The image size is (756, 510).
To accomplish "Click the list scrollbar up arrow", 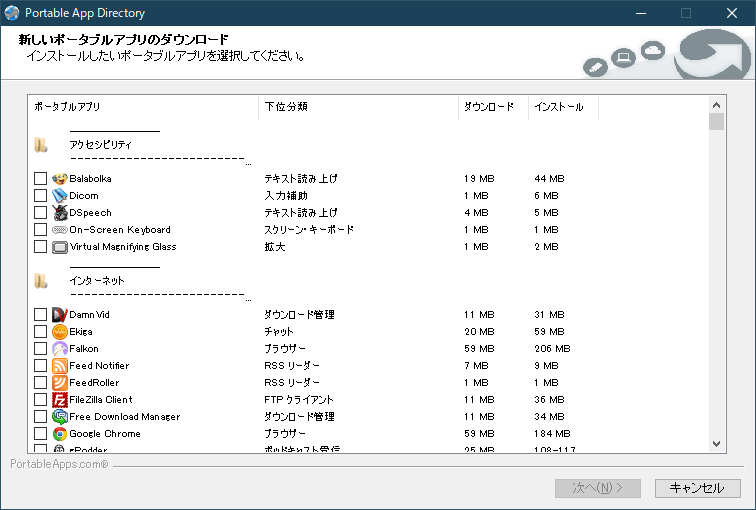I will (x=716, y=105).
